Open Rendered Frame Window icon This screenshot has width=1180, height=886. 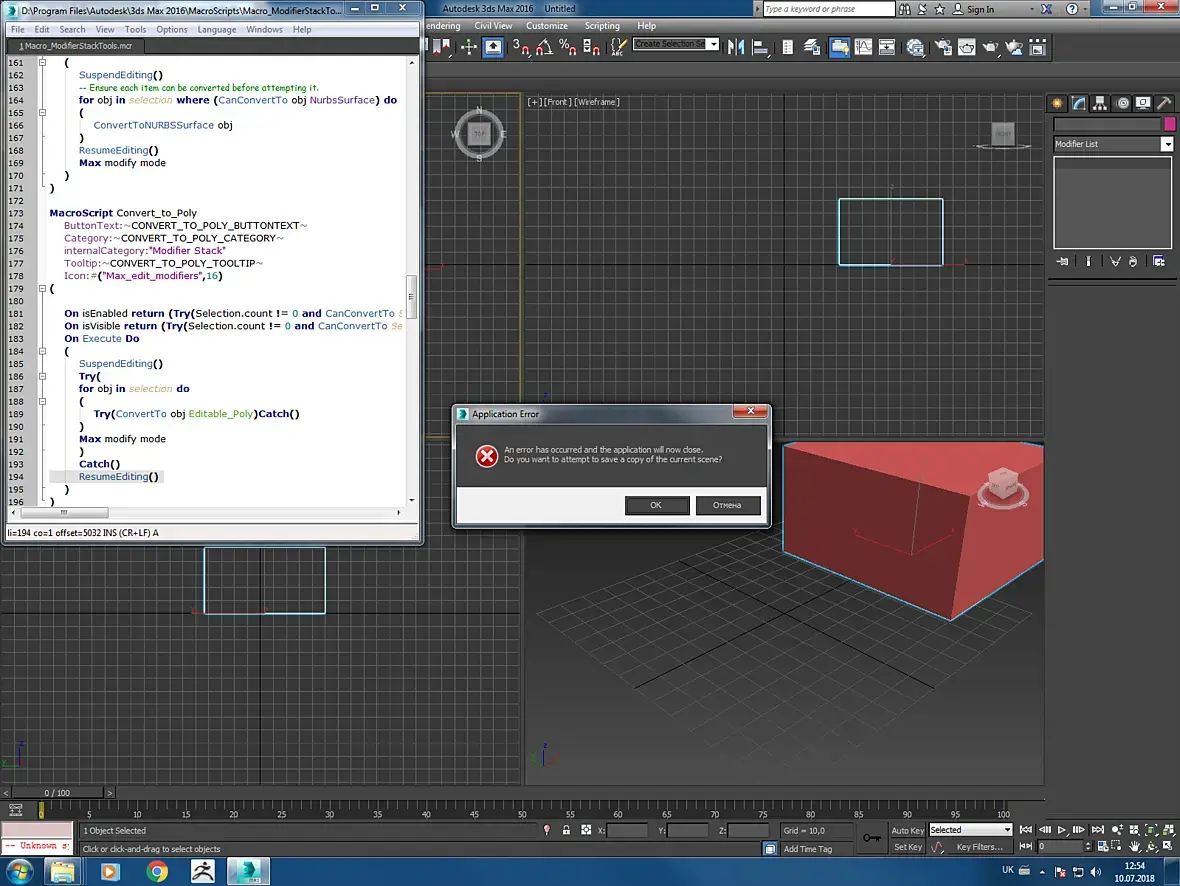pyautogui.click(x=966, y=47)
